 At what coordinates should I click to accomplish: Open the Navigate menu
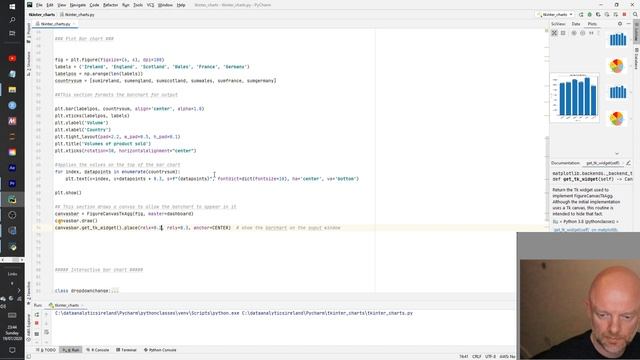coord(78,5)
